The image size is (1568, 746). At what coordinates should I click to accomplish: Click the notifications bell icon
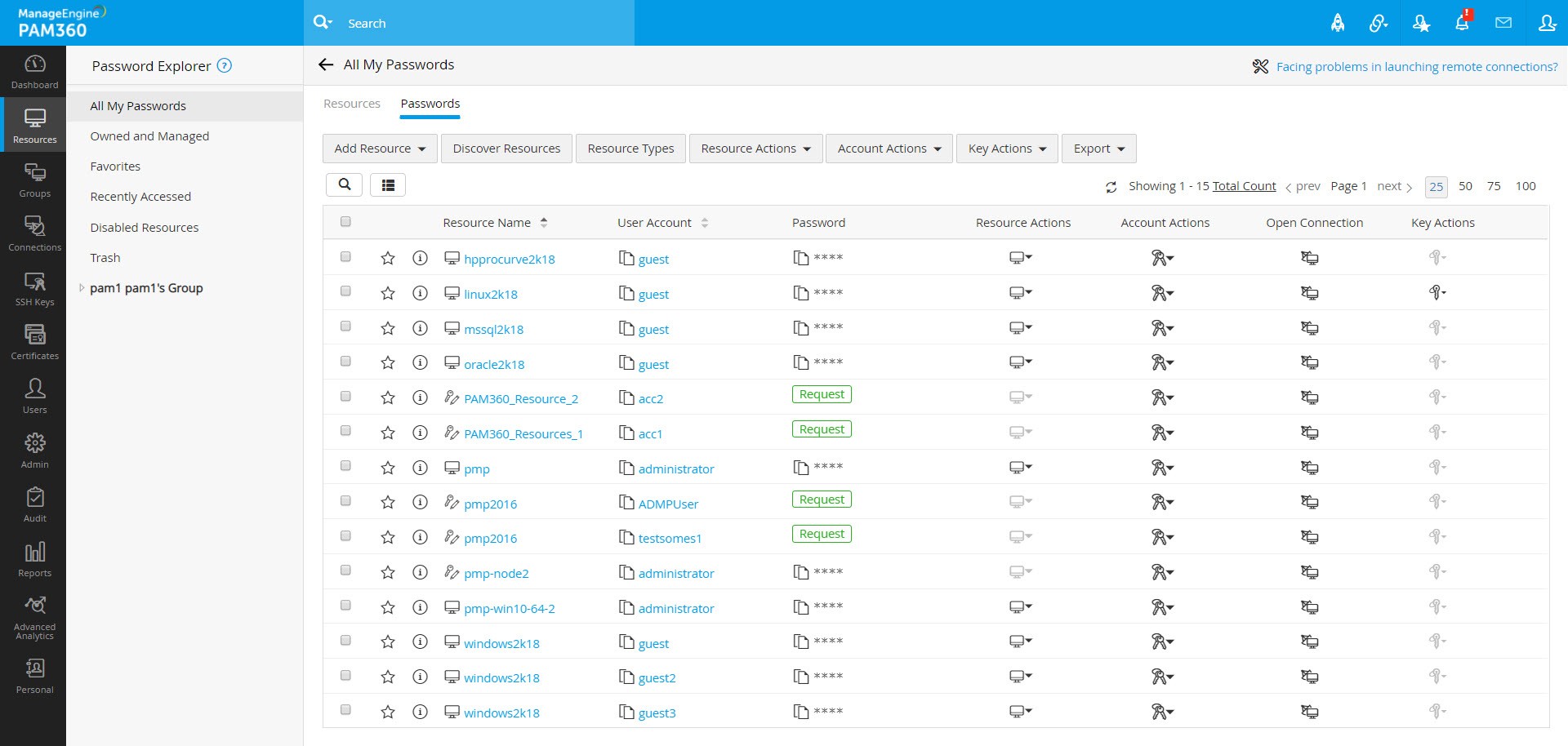1462,22
